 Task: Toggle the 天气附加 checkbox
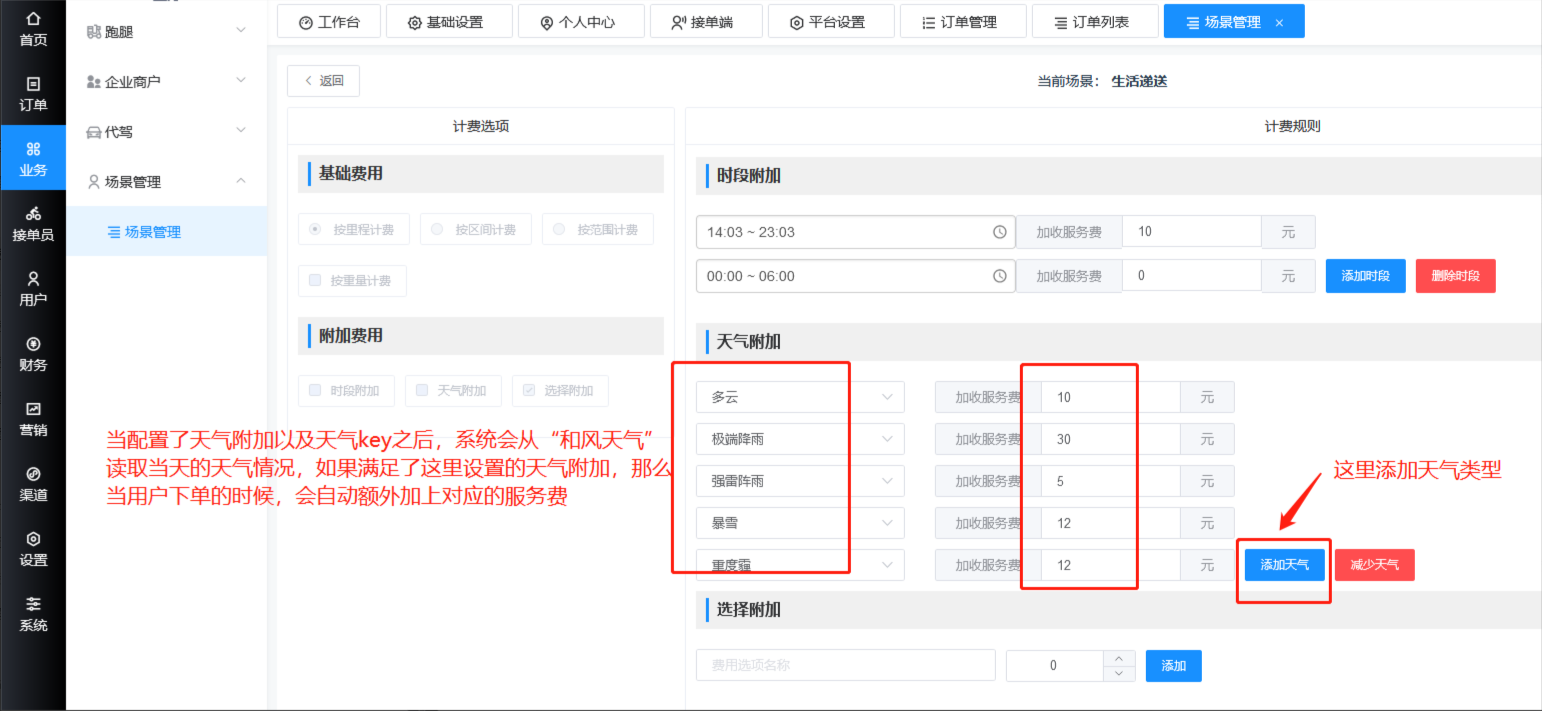[422, 391]
